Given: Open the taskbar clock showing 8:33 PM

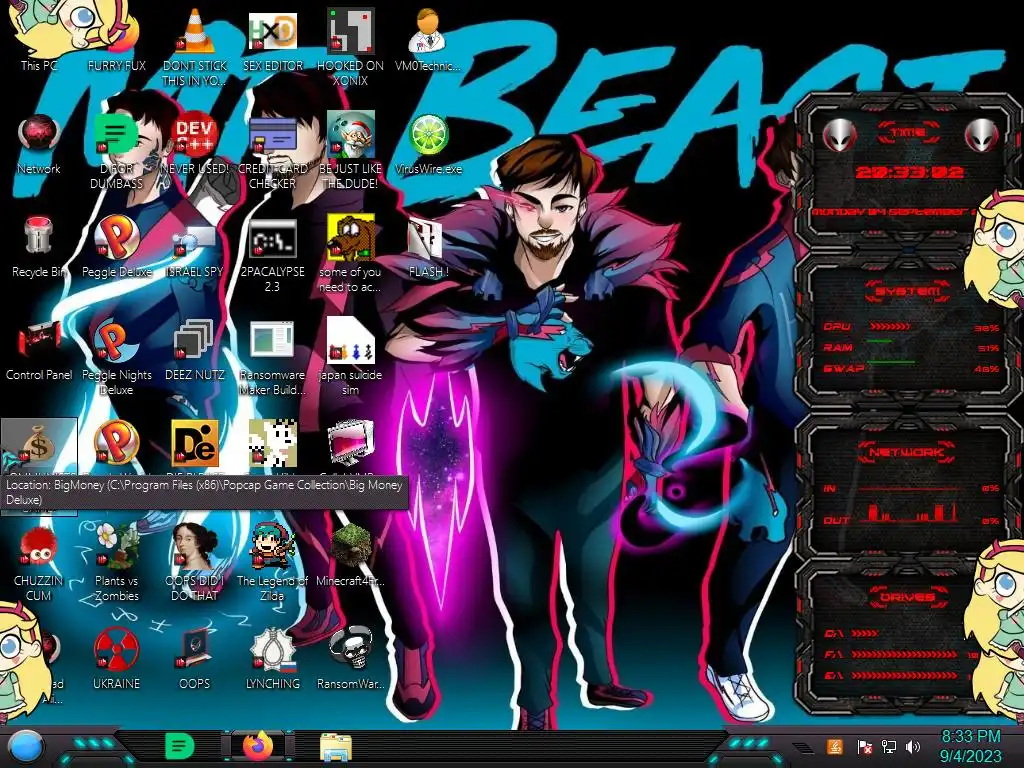Looking at the screenshot, I should pos(970,746).
